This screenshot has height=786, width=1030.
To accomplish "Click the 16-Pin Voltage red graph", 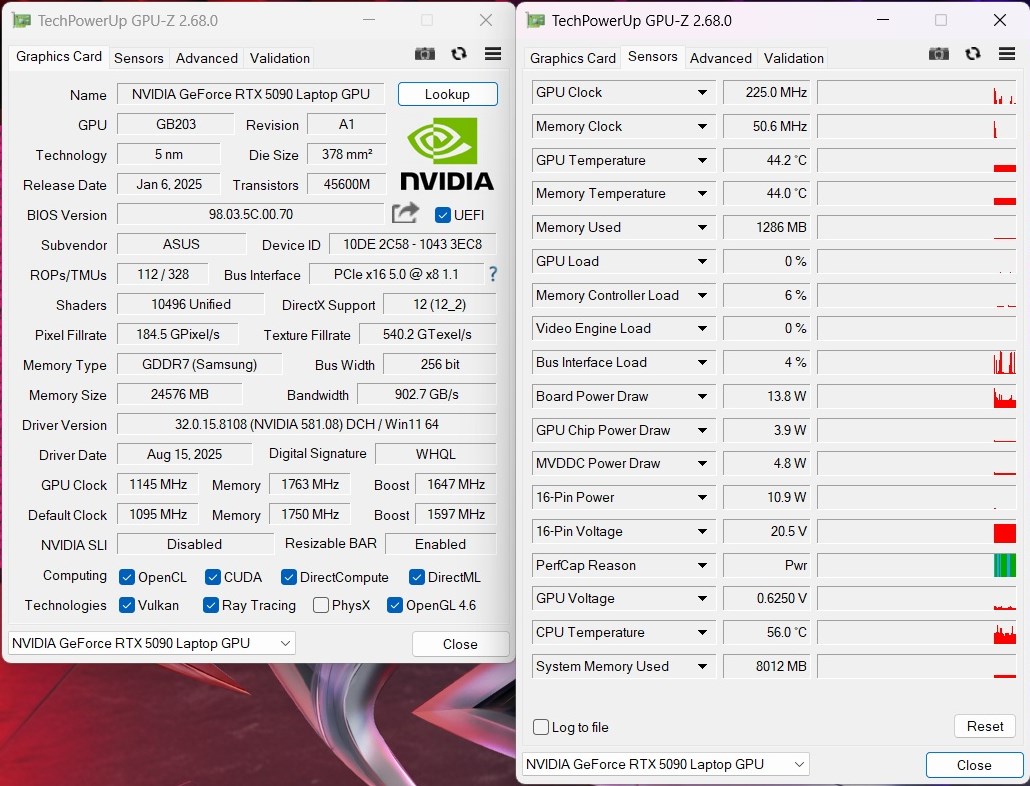I will pos(917,531).
